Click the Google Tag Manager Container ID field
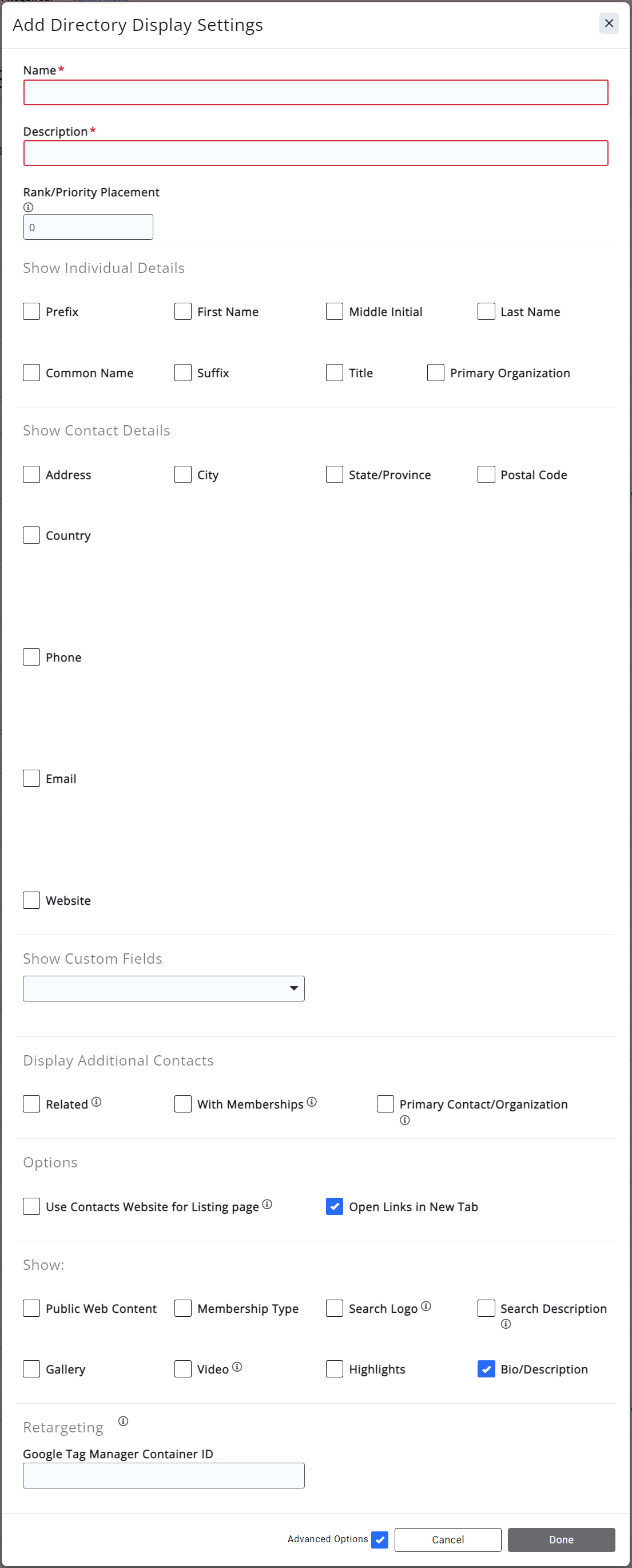Screen dimensions: 632x1568 pos(164,1475)
